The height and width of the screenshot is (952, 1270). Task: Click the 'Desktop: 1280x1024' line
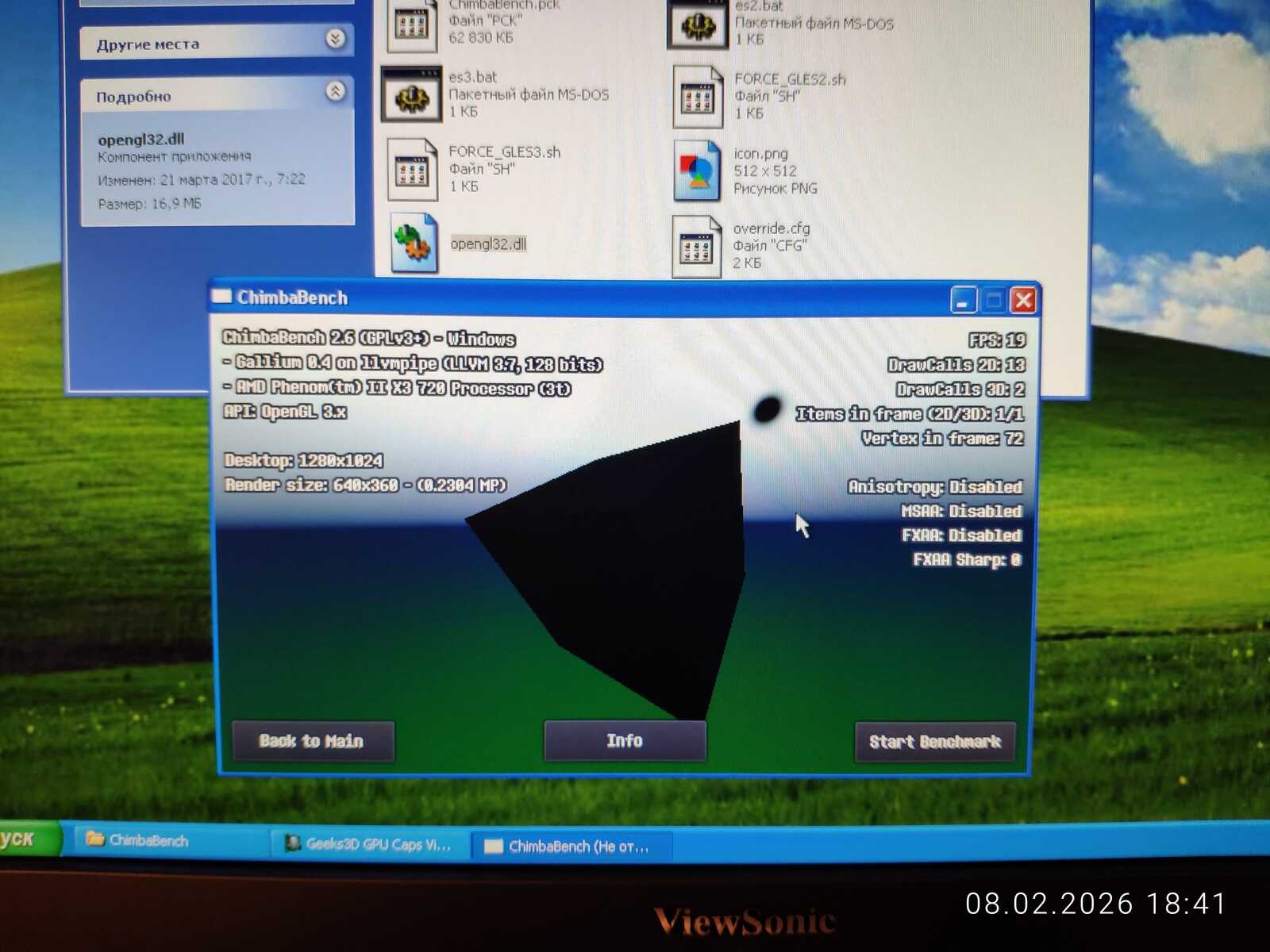click(303, 461)
